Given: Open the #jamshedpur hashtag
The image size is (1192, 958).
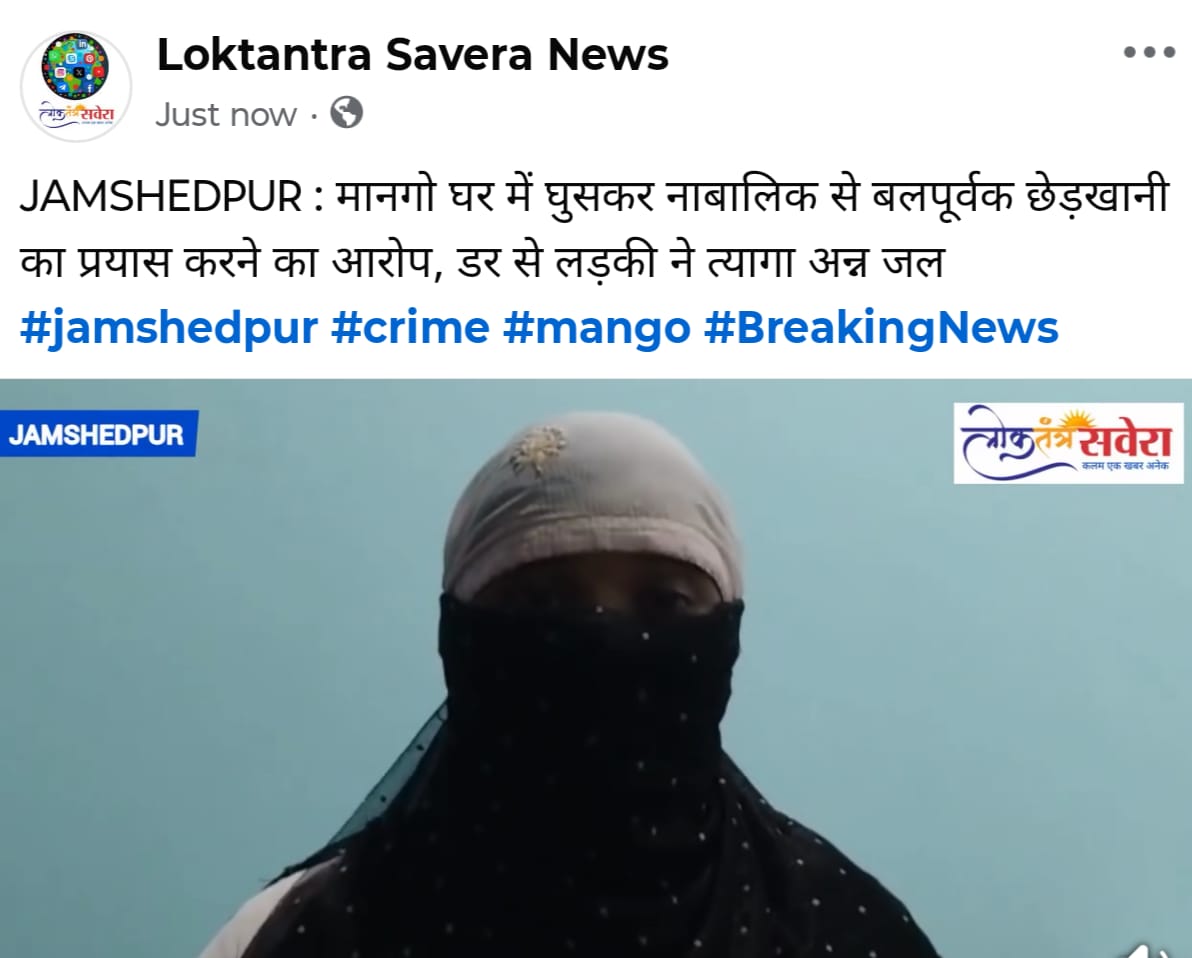Looking at the screenshot, I should click(x=169, y=328).
